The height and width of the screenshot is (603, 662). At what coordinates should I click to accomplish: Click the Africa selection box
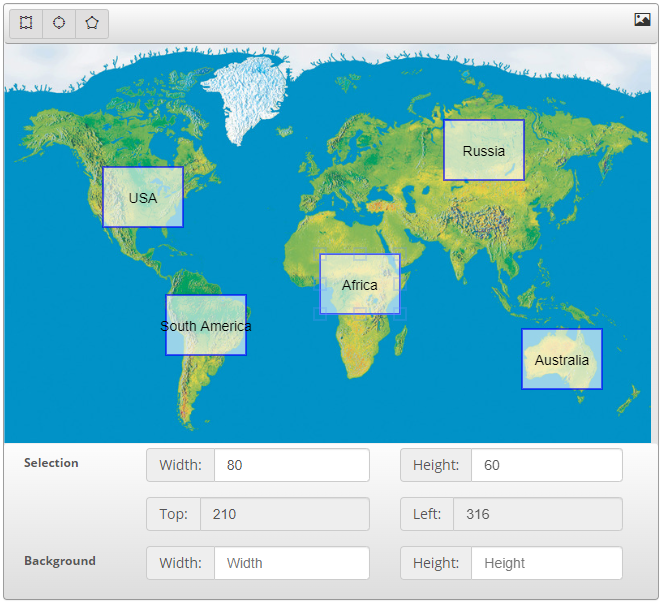click(360, 284)
